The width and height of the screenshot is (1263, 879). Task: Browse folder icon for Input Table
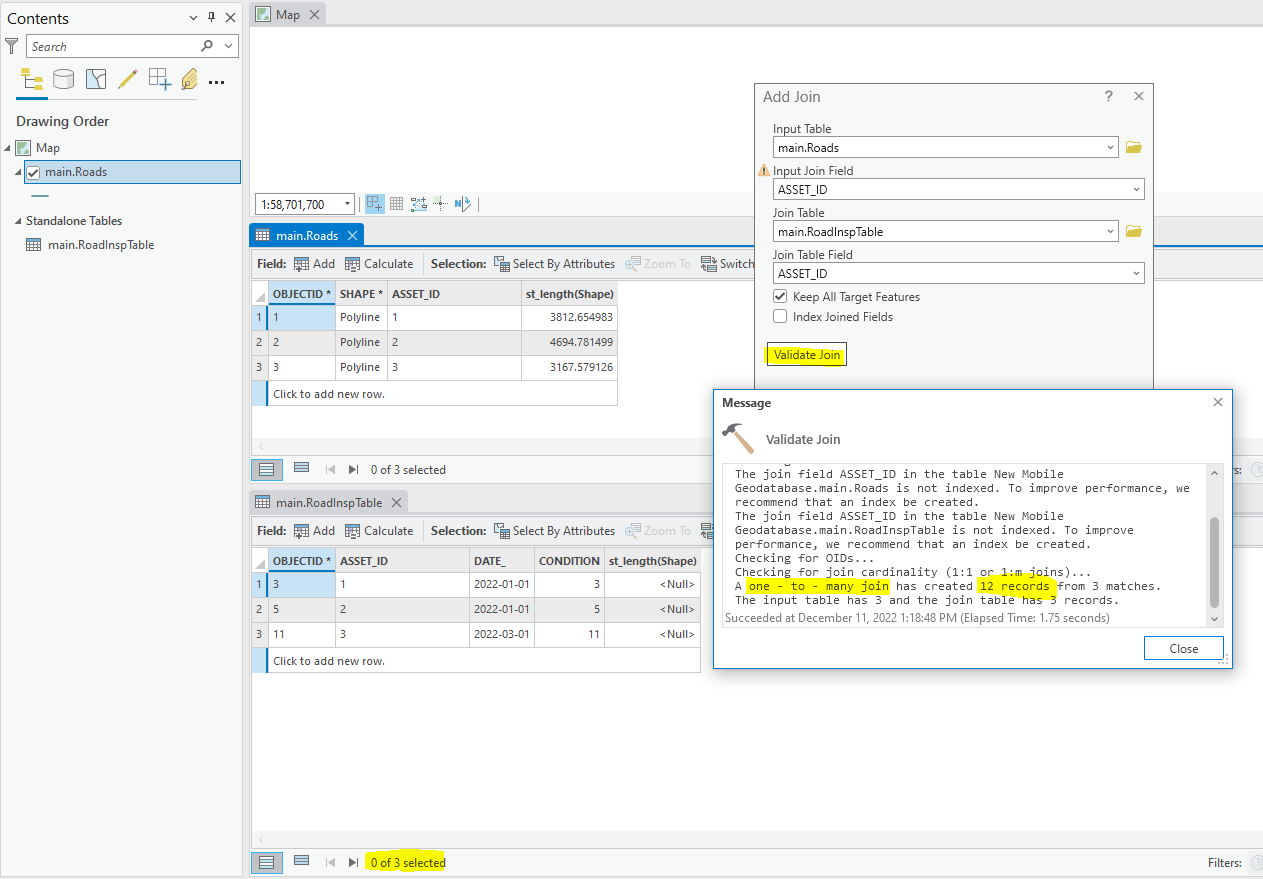pyautogui.click(x=1133, y=148)
